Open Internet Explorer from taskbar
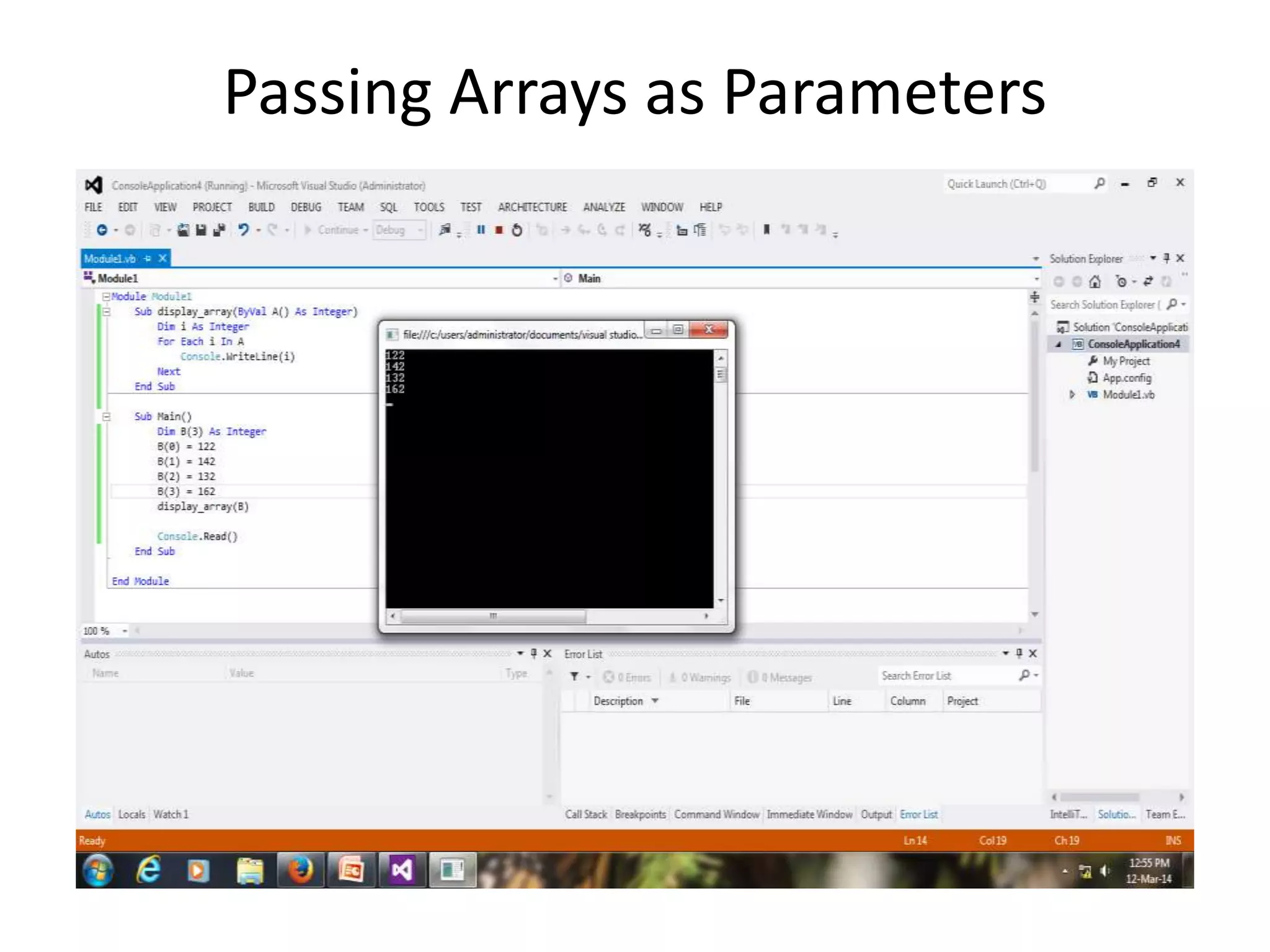The height and width of the screenshot is (952, 1270). 149,870
